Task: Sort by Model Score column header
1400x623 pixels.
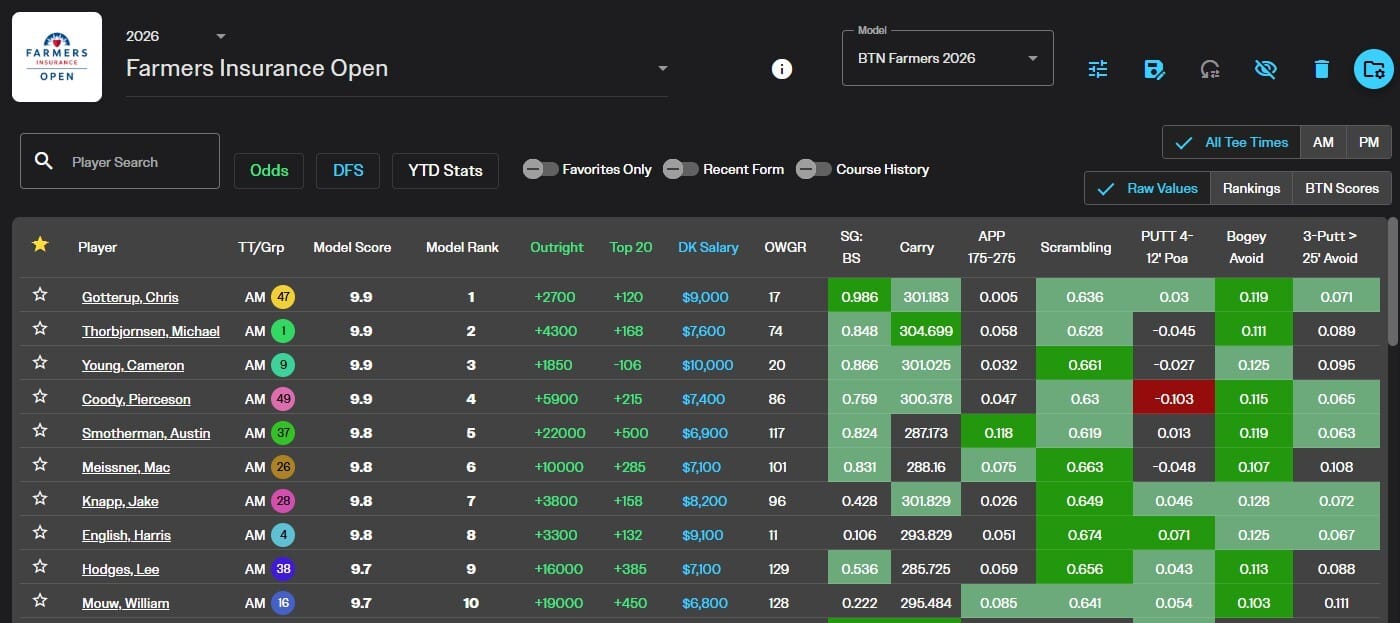Action: 352,247
